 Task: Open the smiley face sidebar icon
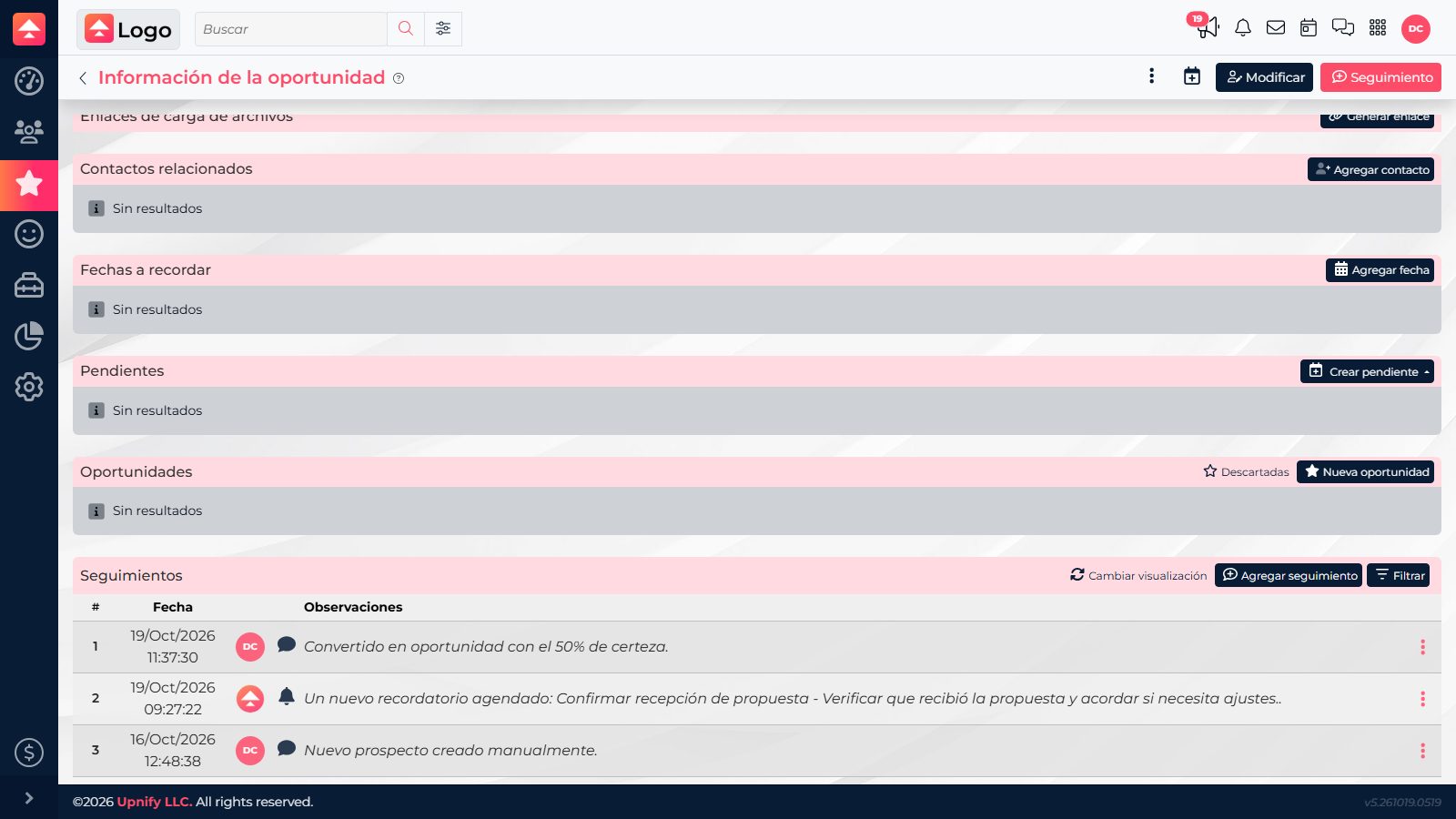click(29, 234)
